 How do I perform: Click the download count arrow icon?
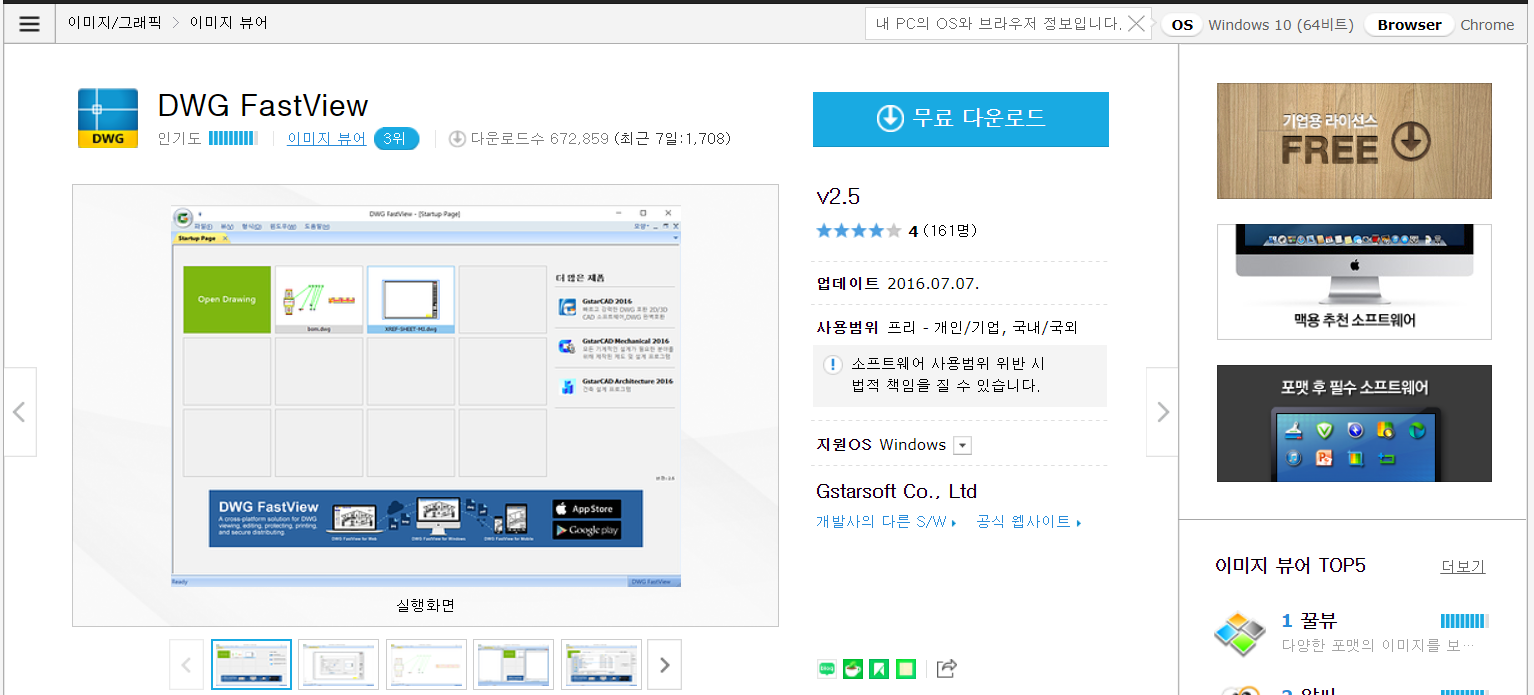coord(457,139)
